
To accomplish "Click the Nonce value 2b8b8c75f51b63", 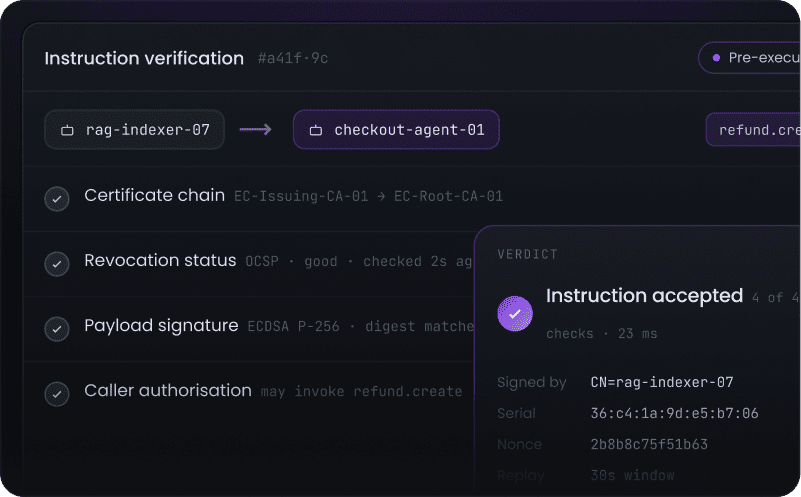I will (x=649, y=444).
